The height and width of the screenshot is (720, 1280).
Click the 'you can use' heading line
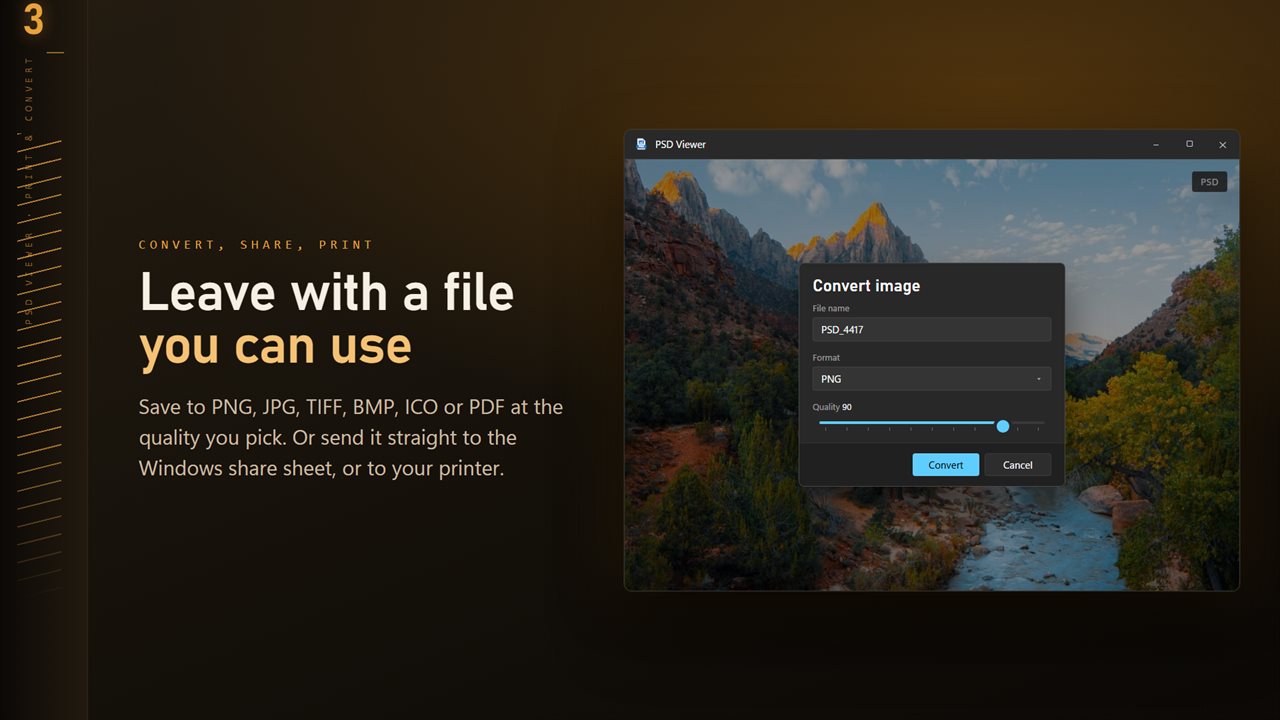click(x=275, y=346)
